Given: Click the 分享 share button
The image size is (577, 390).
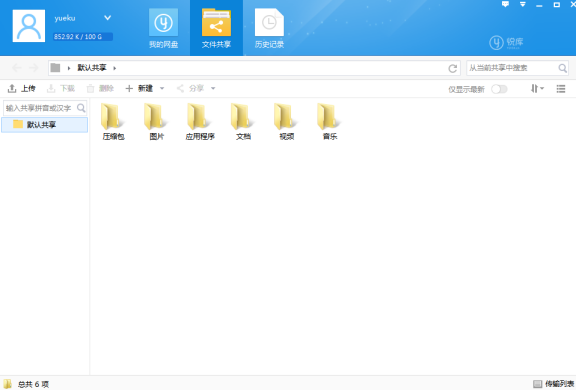Looking at the screenshot, I should (190, 88).
